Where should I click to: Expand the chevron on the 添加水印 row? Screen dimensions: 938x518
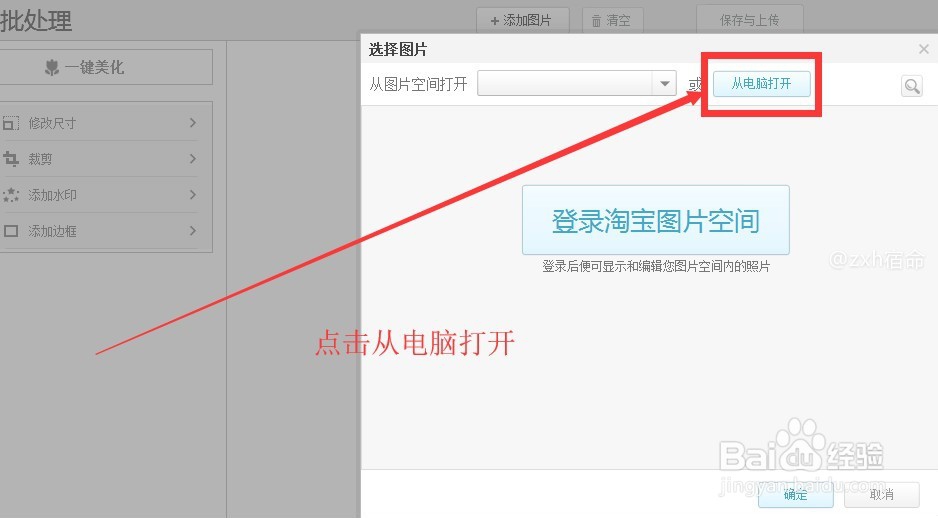click(193, 194)
